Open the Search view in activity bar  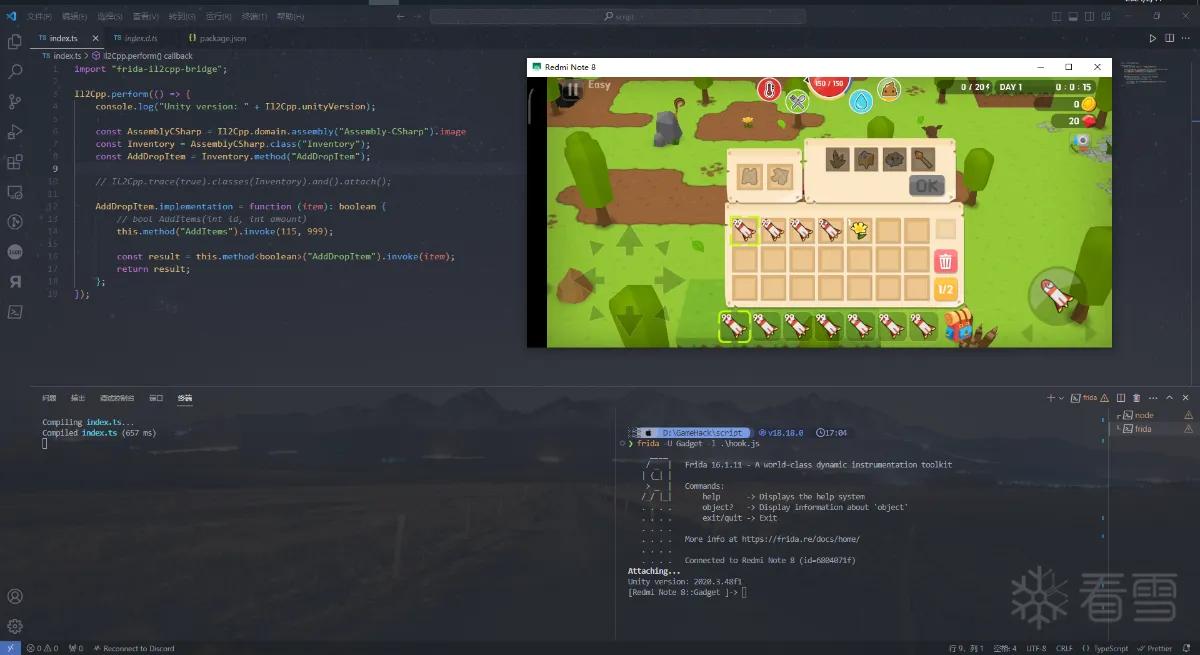click(15, 72)
